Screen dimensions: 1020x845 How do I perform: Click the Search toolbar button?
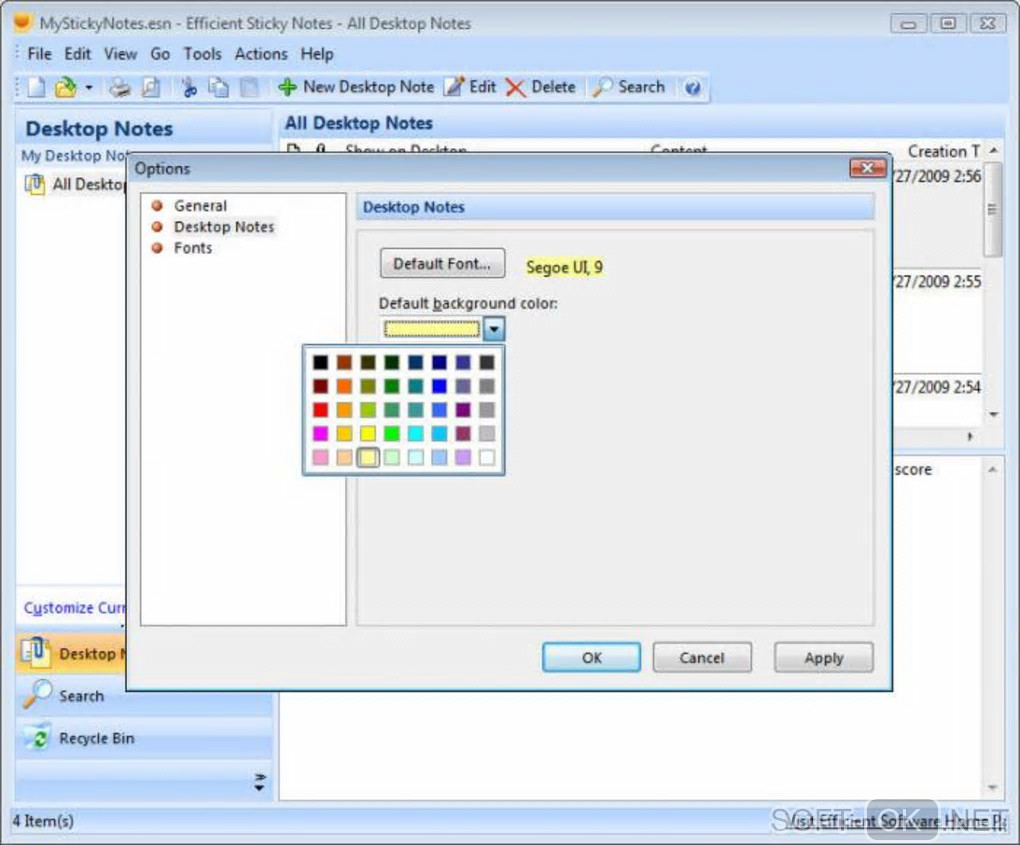tap(628, 87)
